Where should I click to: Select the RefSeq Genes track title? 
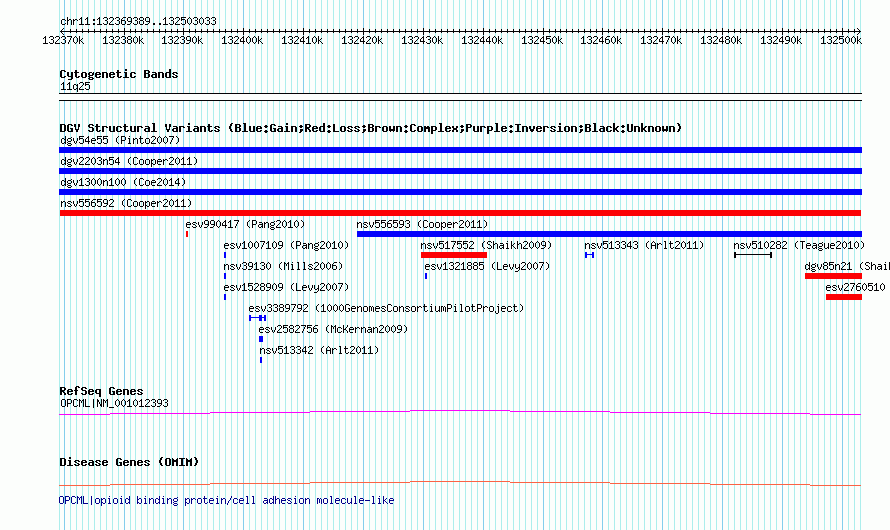click(101, 391)
